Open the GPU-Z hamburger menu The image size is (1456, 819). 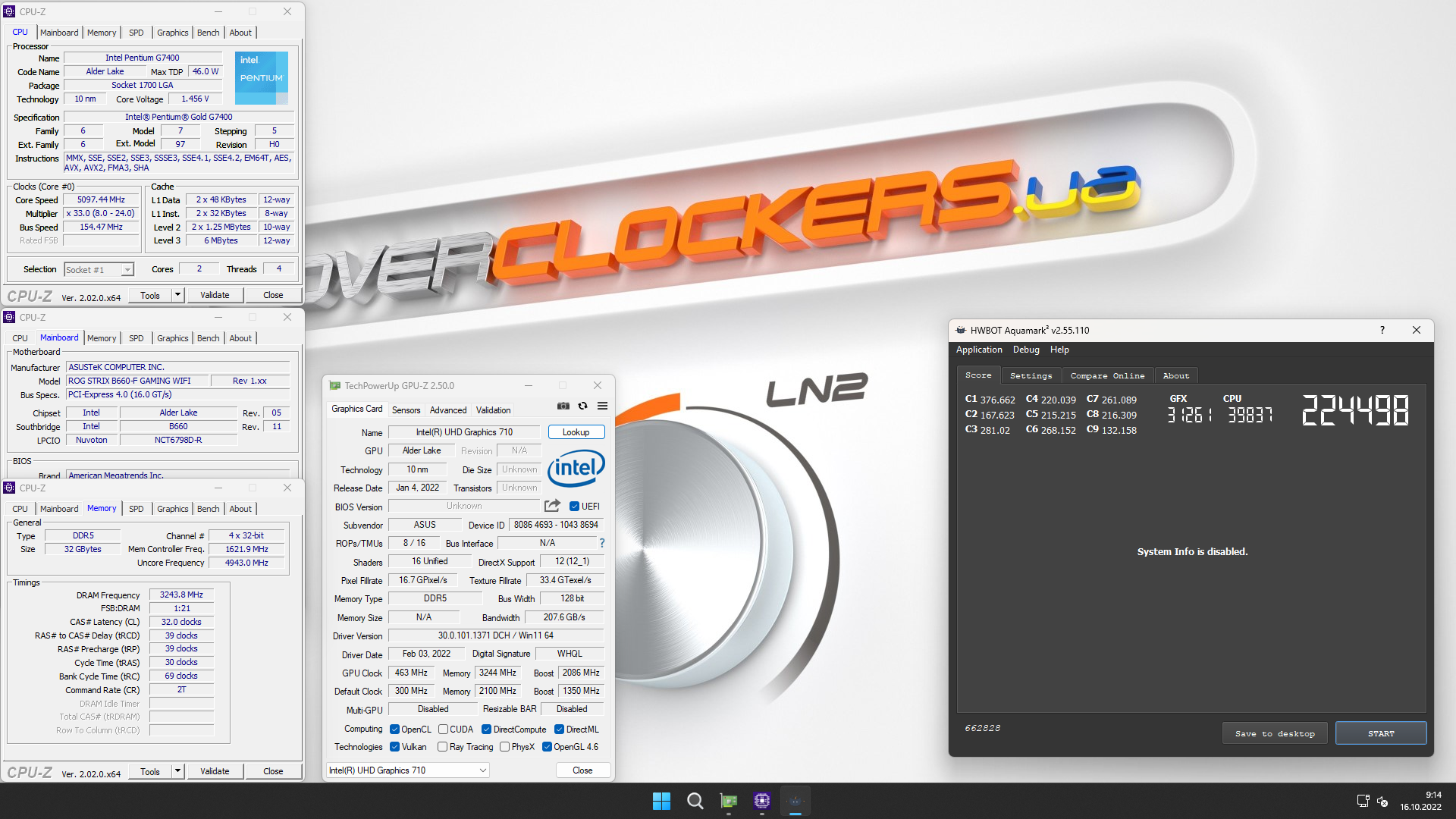tap(602, 406)
